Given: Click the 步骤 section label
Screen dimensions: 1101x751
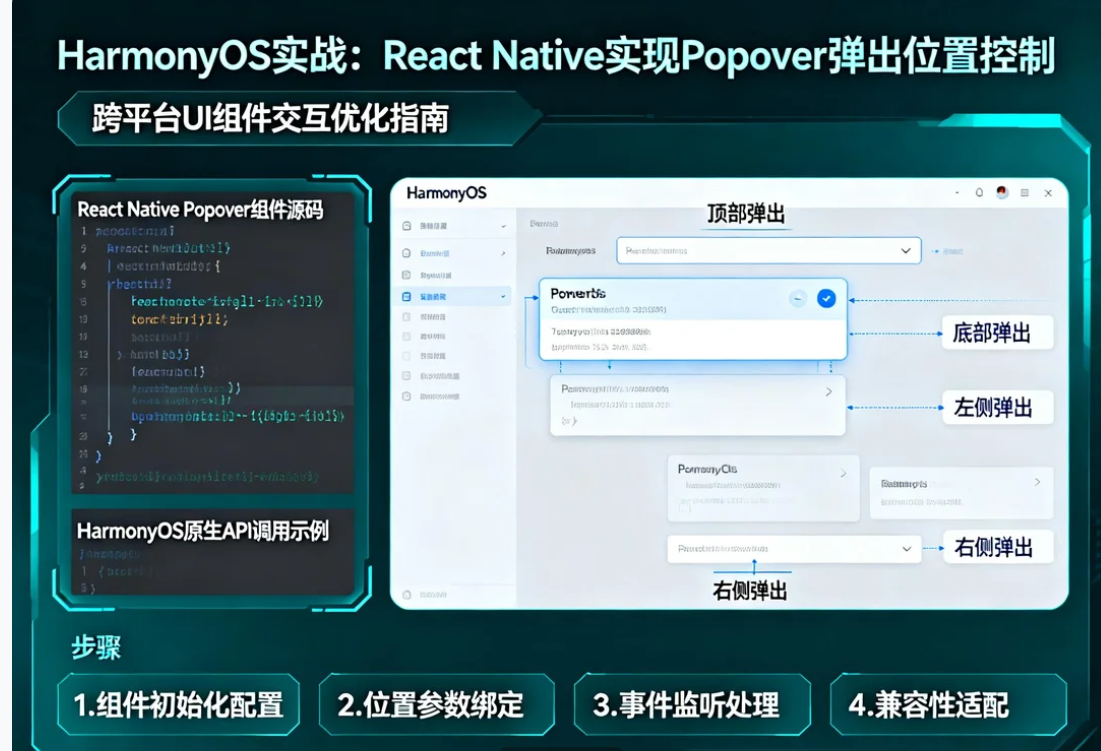Looking at the screenshot, I should pyautogui.click(x=96, y=647).
